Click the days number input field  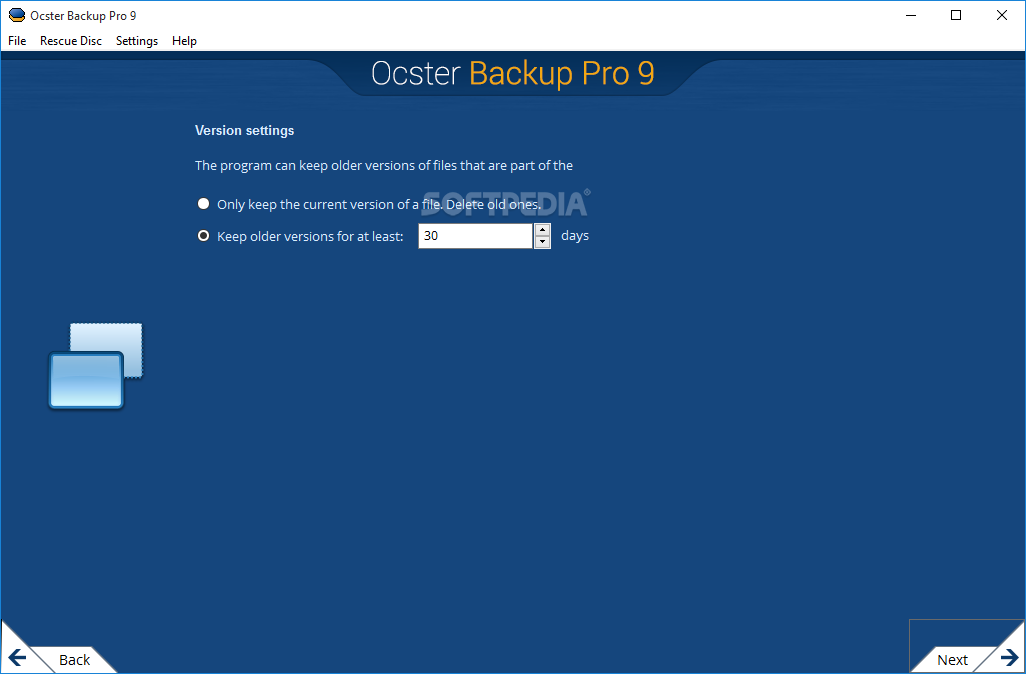[x=476, y=236]
